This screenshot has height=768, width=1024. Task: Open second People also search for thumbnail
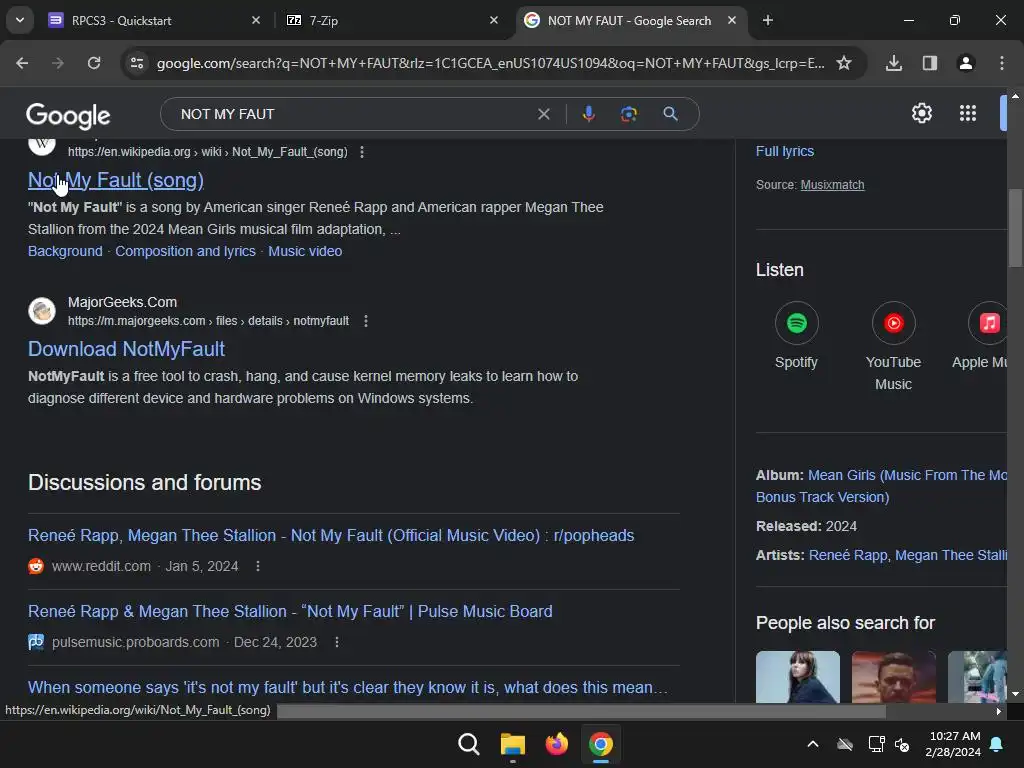tap(893, 677)
